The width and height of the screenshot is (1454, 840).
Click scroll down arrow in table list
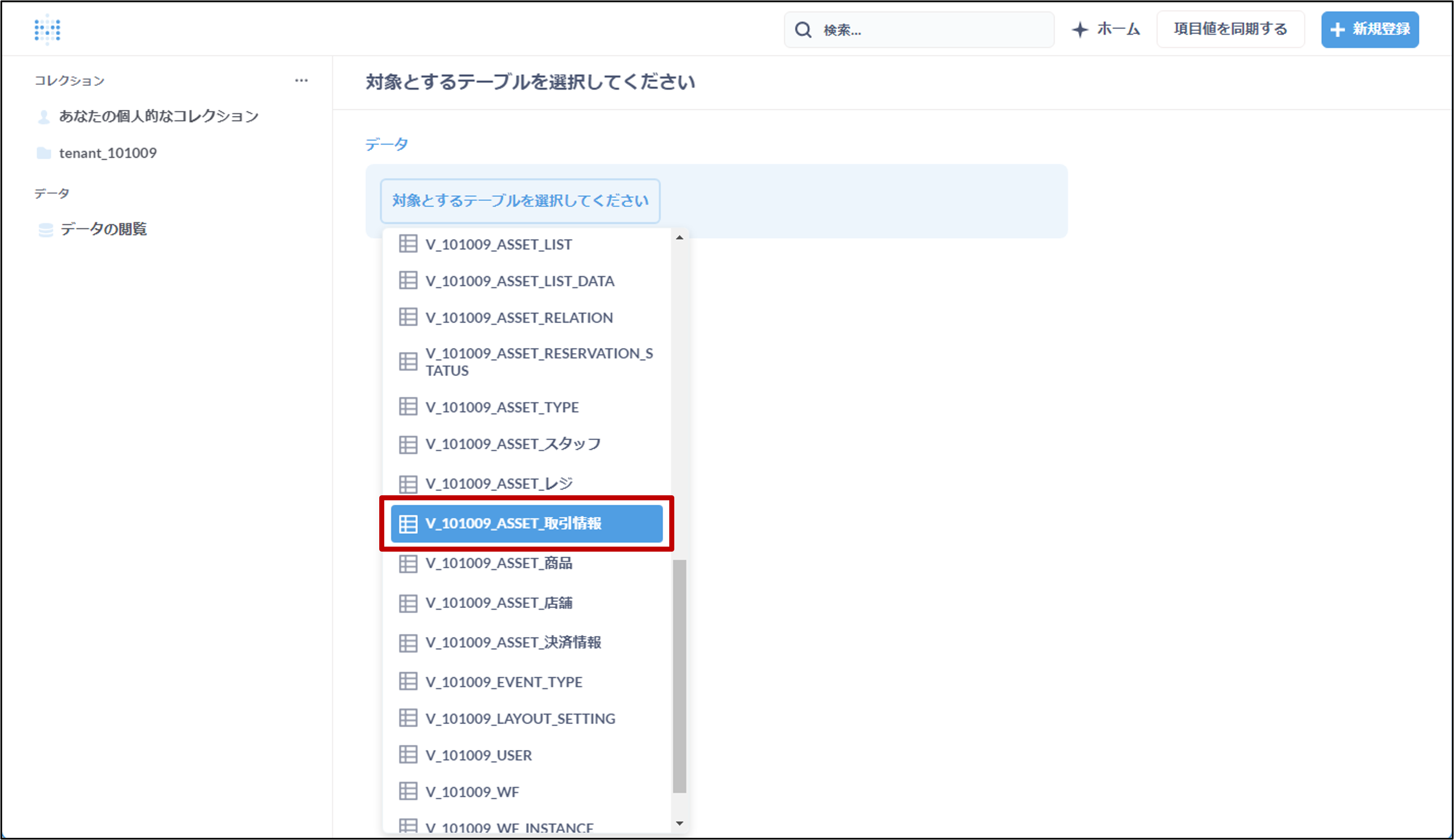coord(679,823)
